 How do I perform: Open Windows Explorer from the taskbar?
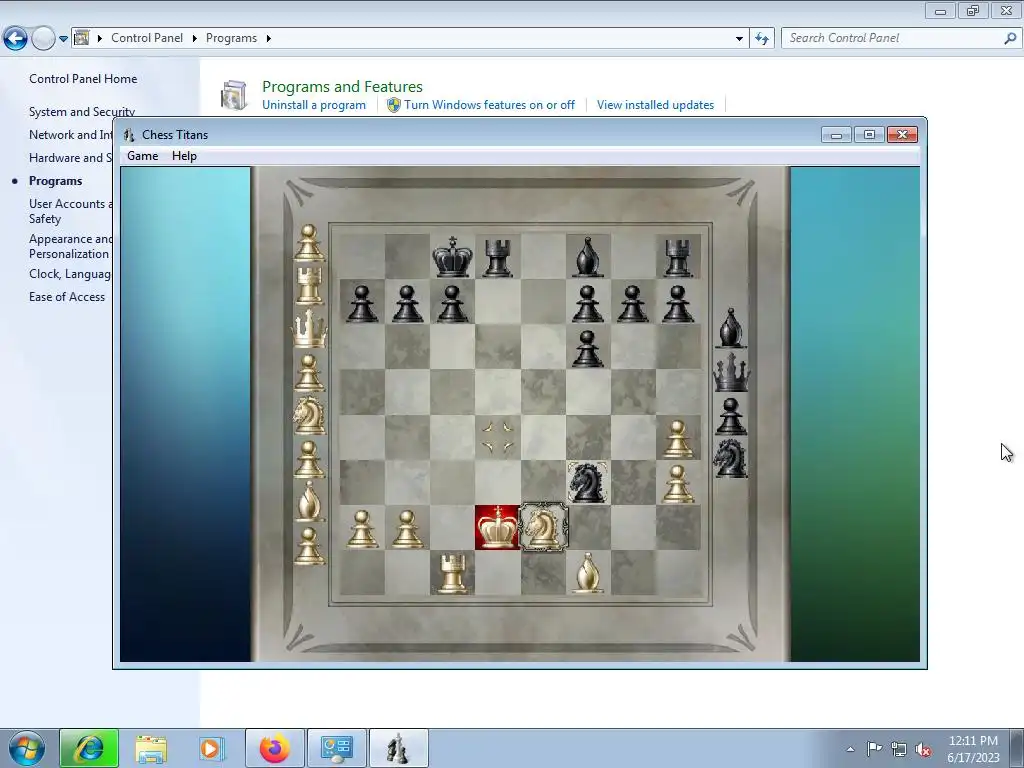point(151,748)
